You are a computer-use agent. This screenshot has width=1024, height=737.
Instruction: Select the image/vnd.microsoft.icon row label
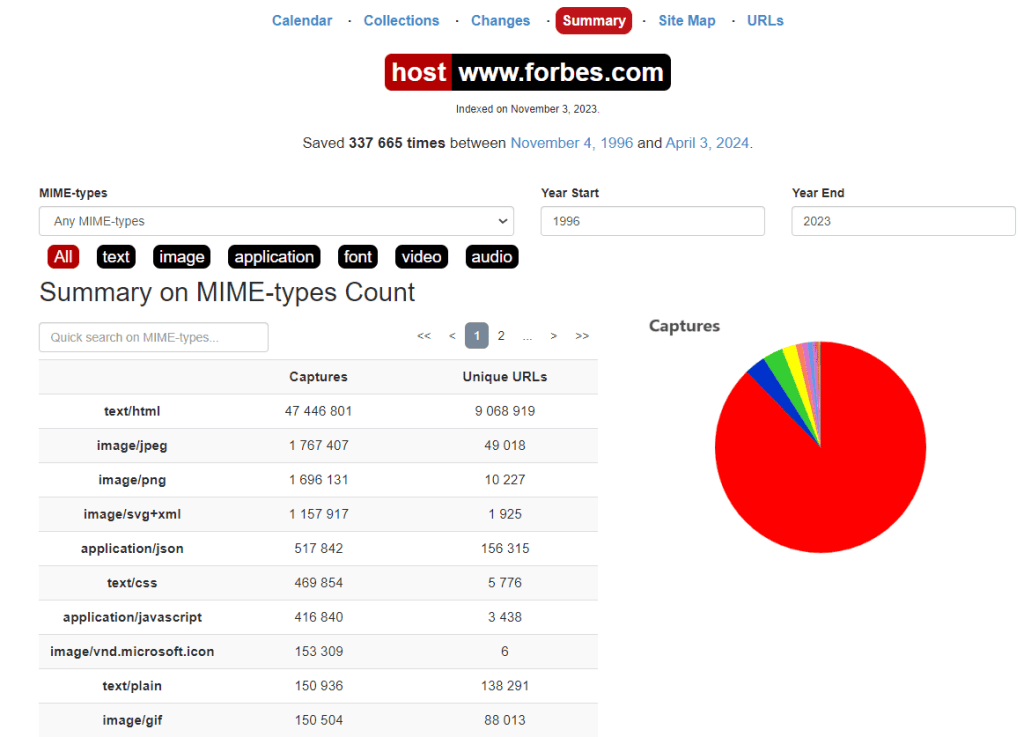(132, 651)
